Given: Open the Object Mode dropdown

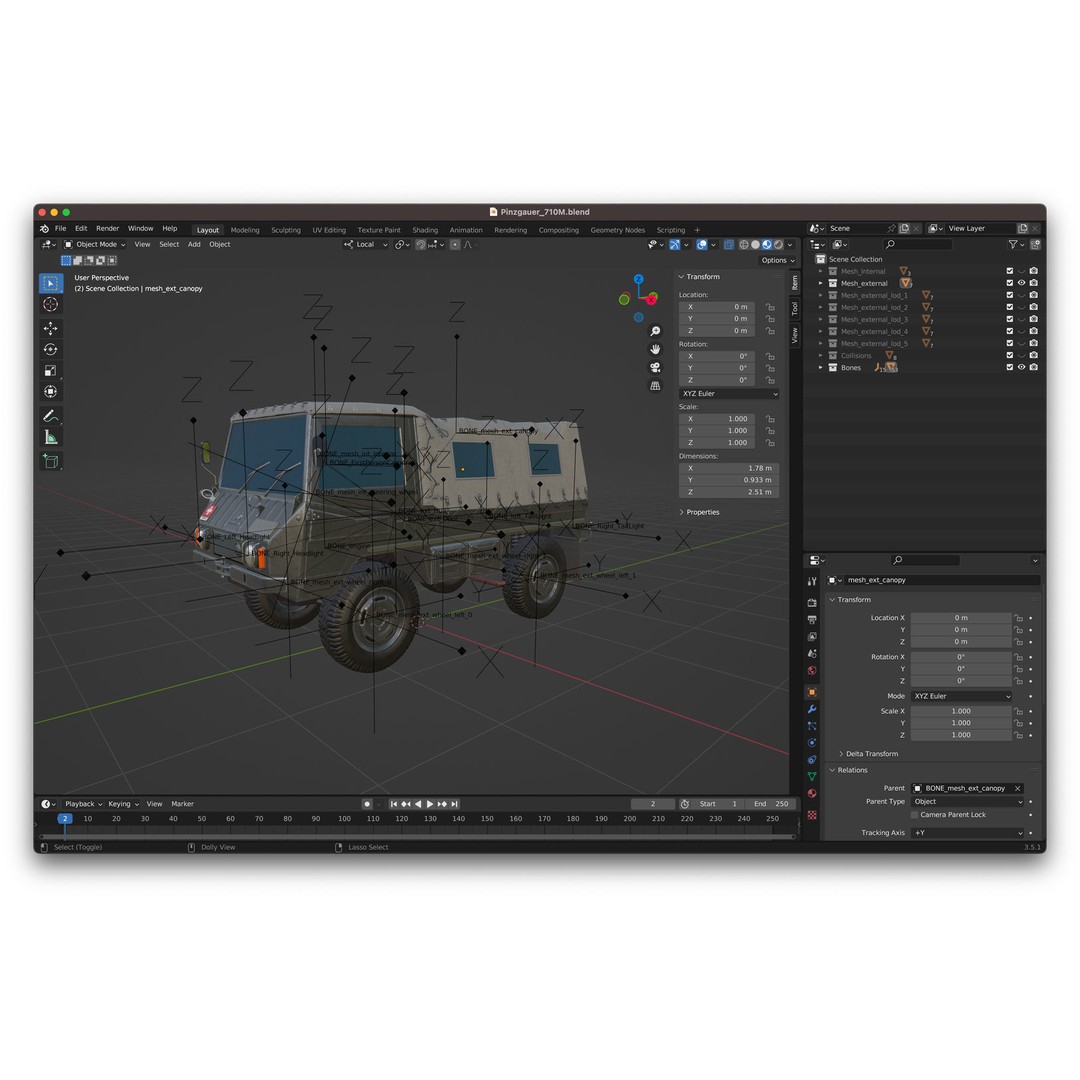Looking at the screenshot, I should point(95,245).
